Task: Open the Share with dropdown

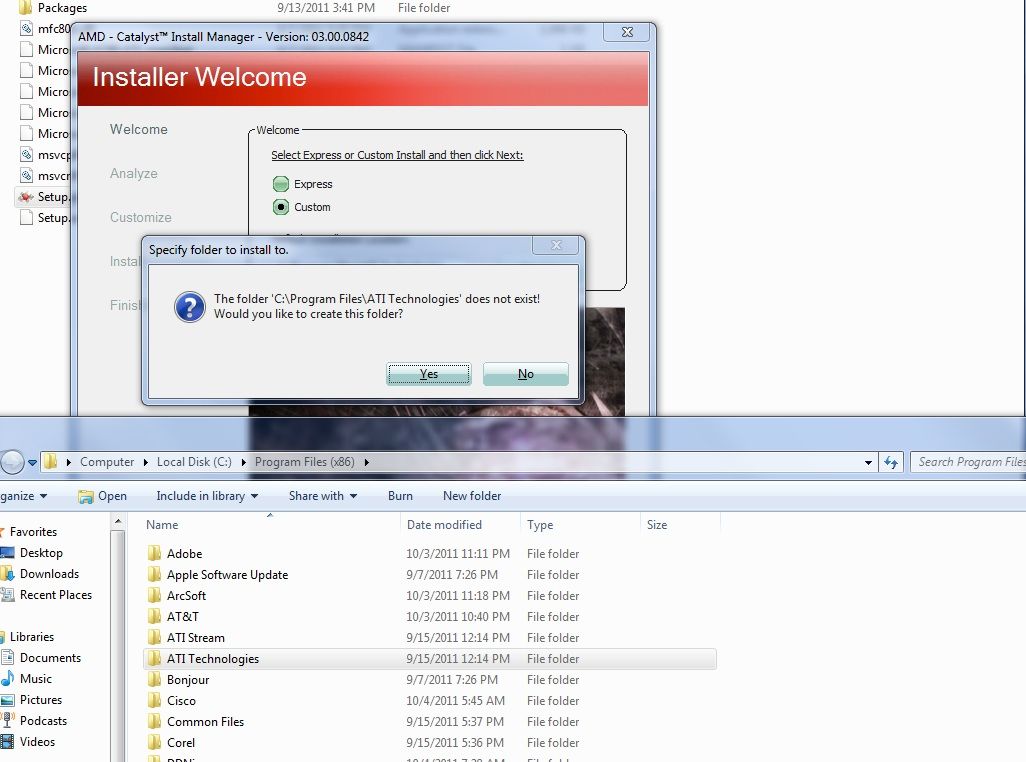Action: (323, 496)
